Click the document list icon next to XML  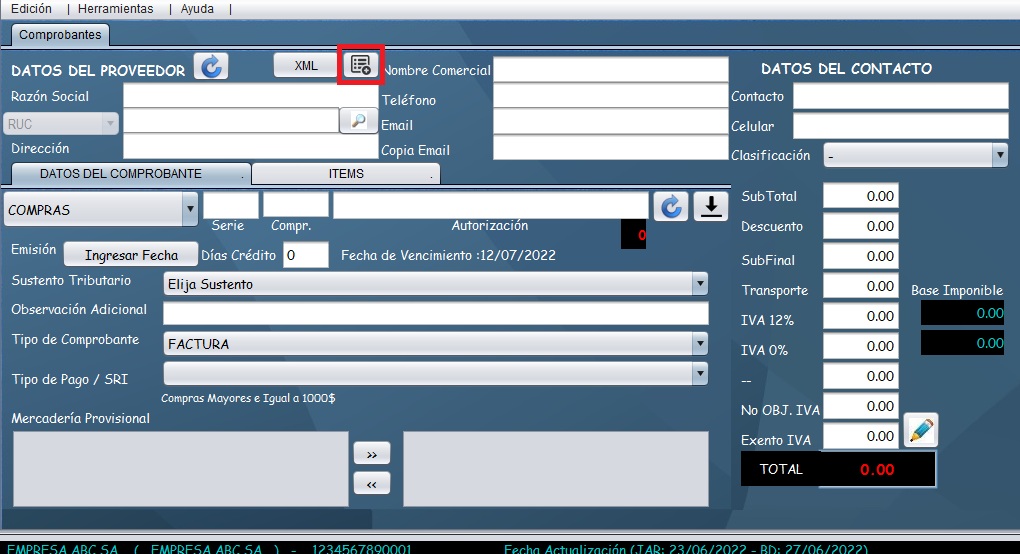point(360,65)
